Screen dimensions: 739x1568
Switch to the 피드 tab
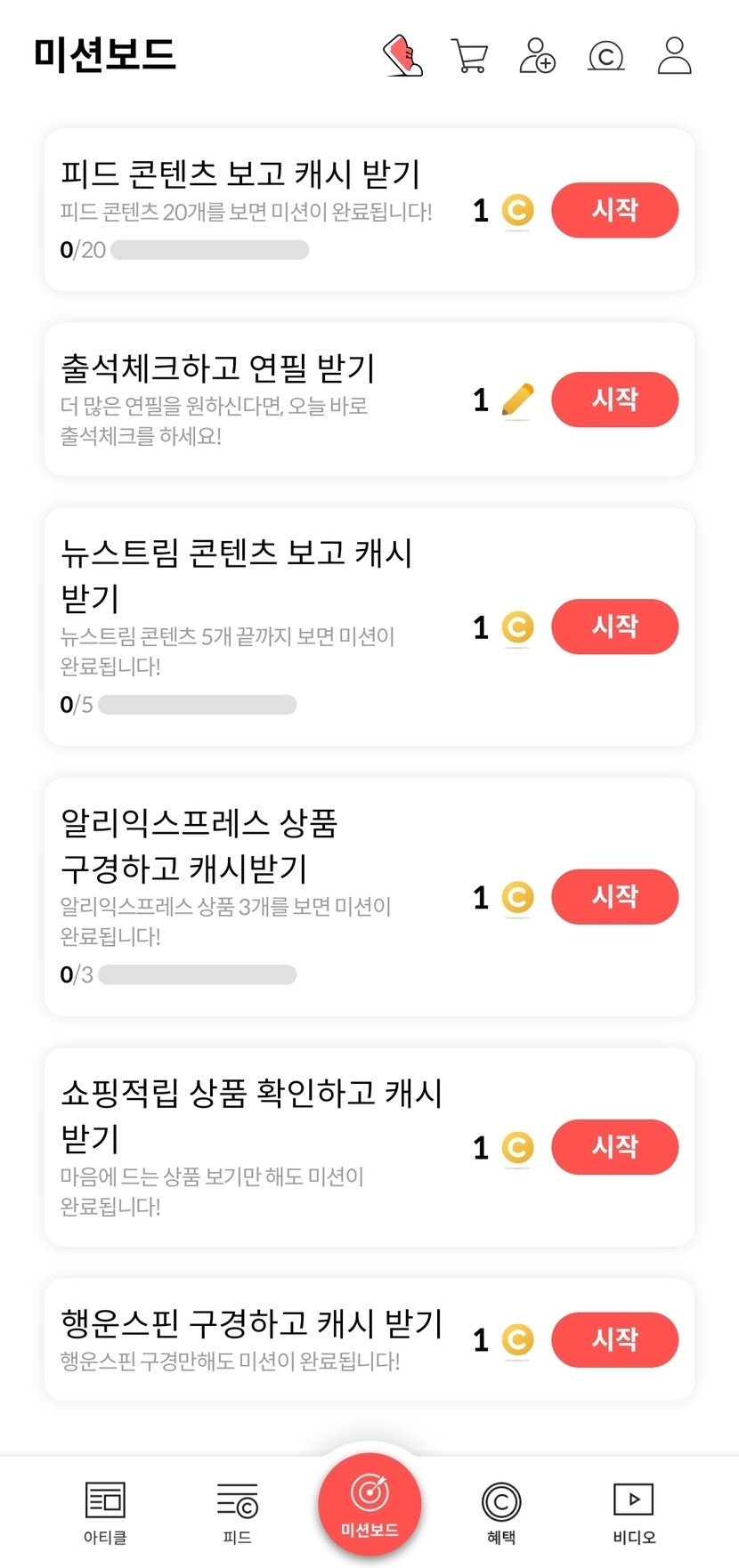(x=237, y=1512)
